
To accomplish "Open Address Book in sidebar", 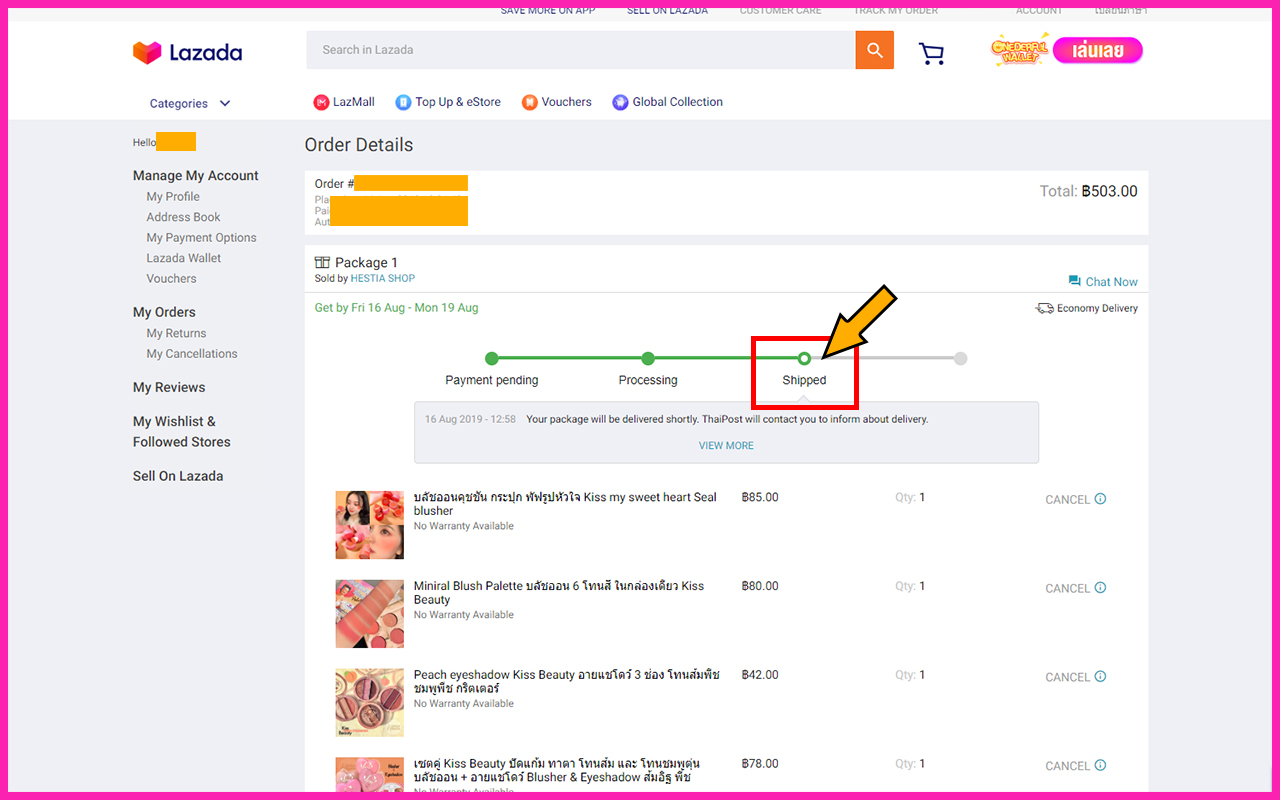I will click(x=183, y=217).
